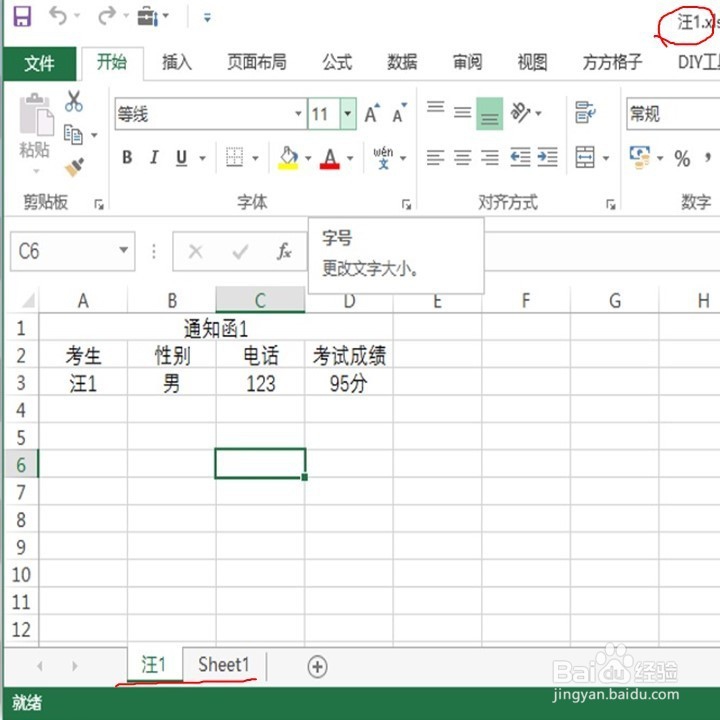This screenshot has height=720, width=720.
Task: Switch to the 插入 ribbon tab
Action: [x=177, y=62]
